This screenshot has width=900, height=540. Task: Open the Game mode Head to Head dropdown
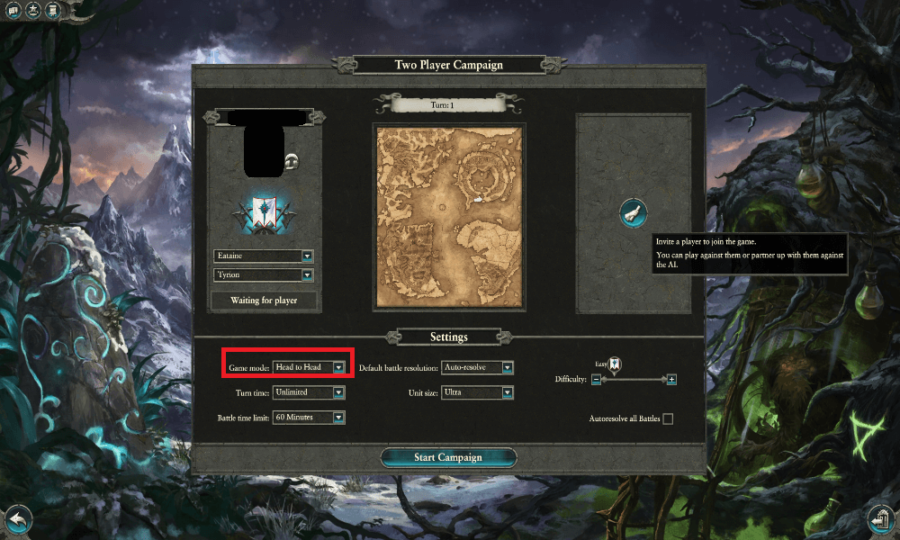point(309,367)
